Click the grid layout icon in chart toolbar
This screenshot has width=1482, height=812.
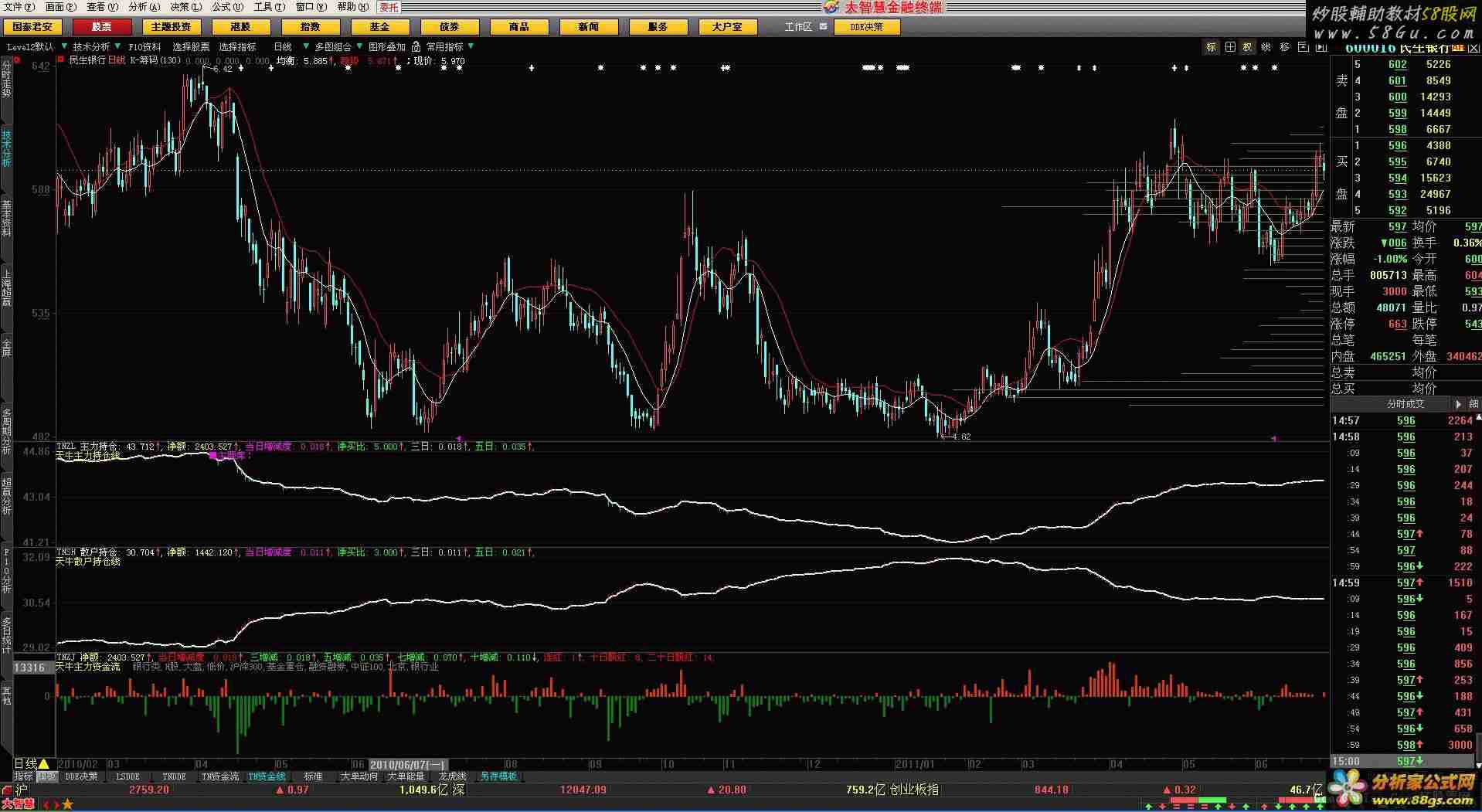(1229, 47)
